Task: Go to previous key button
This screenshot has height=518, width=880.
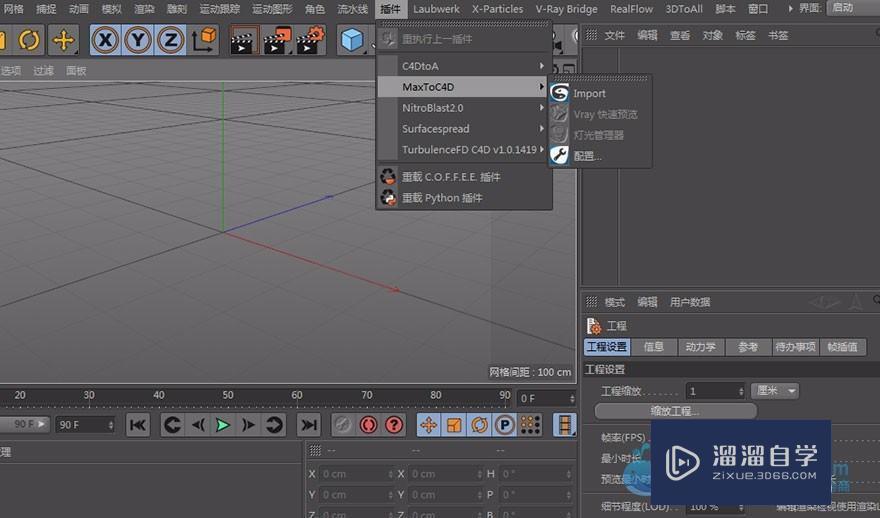Action: pyautogui.click(x=172, y=425)
